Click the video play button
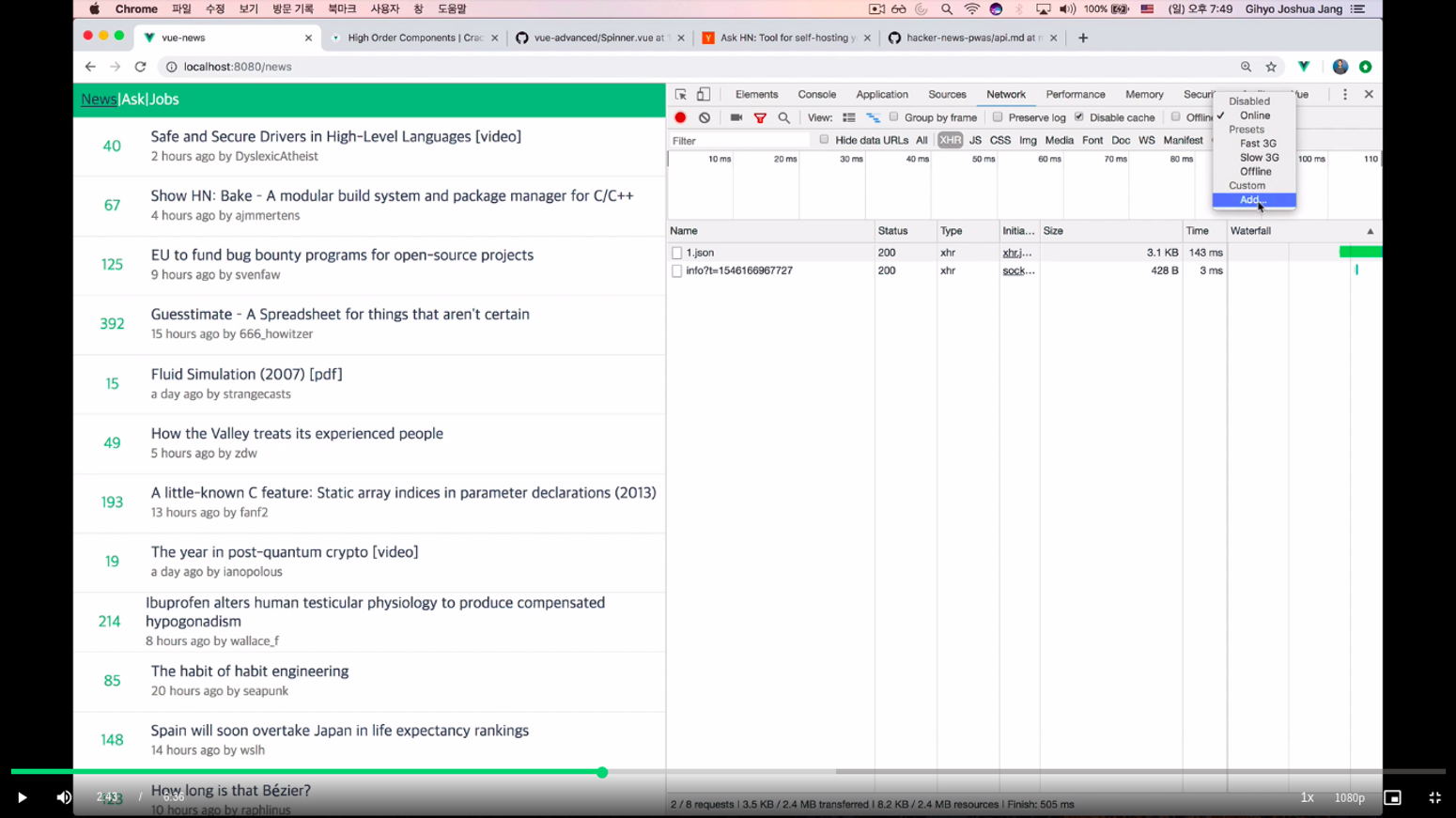Image resolution: width=1456 pixels, height=818 pixels. (22, 797)
